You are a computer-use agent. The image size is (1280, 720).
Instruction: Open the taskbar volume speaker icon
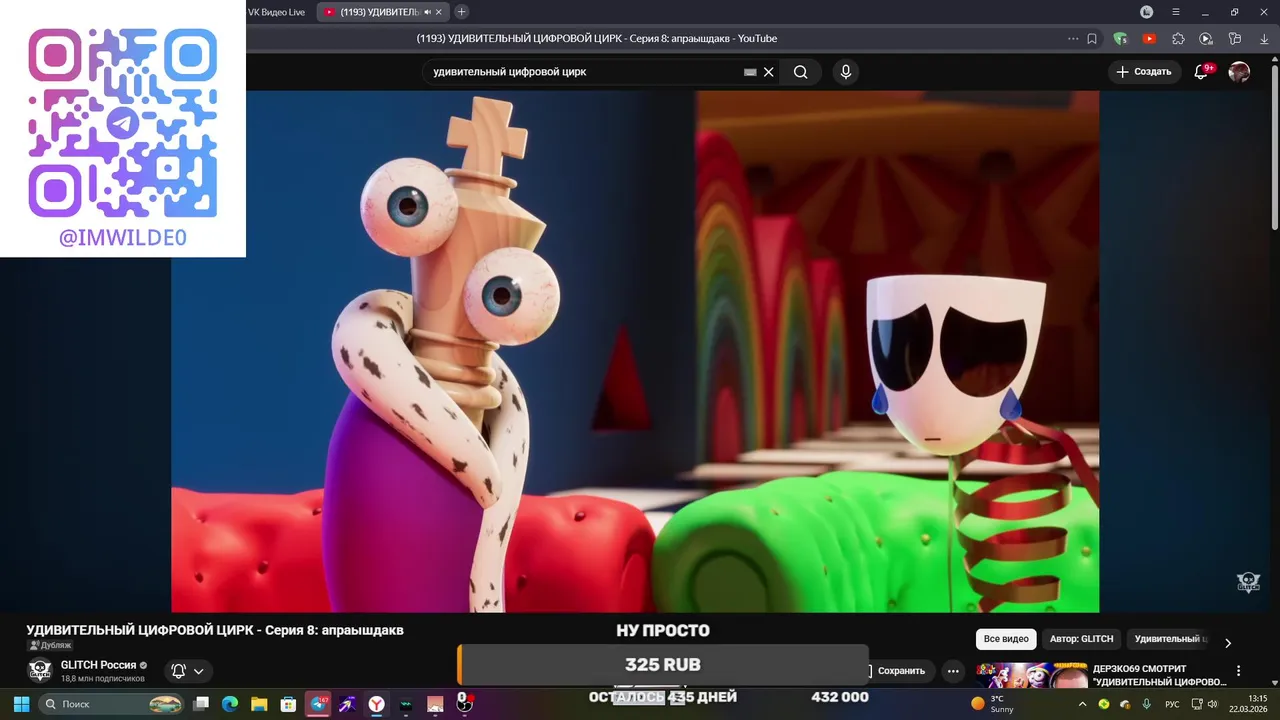pos(1212,704)
